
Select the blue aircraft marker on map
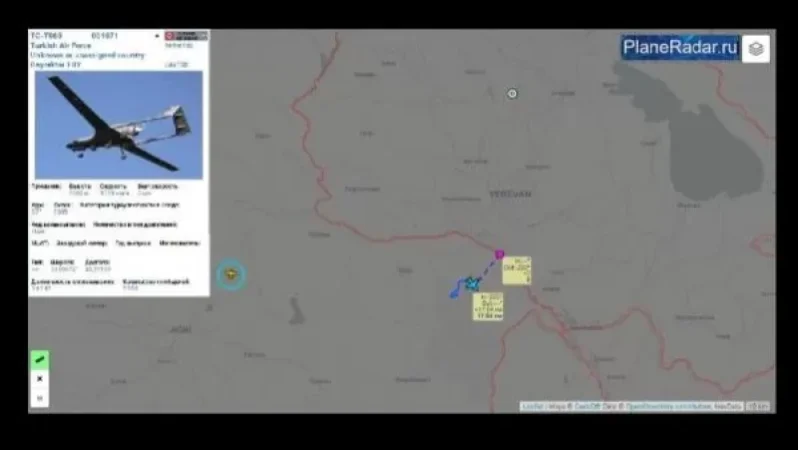tap(471, 284)
